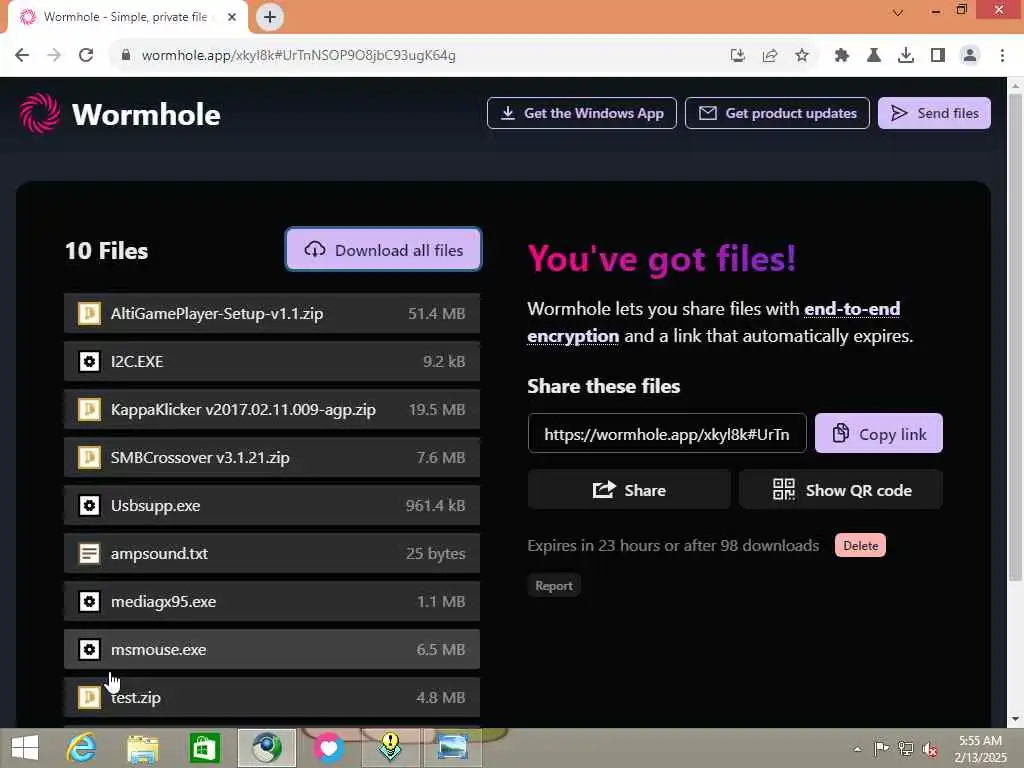This screenshot has width=1024, height=768.
Task: Click the Chrome labs flask icon
Action: point(874,56)
